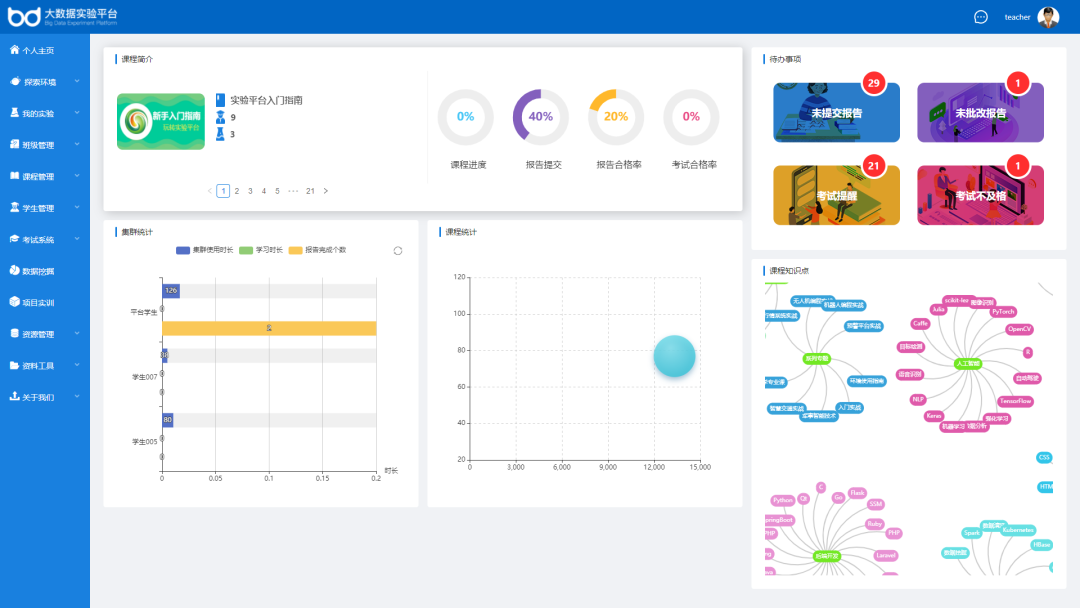The image size is (1080, 608).
Task: Select 考试系统 sidebar menu label
Action: [38, 240]
